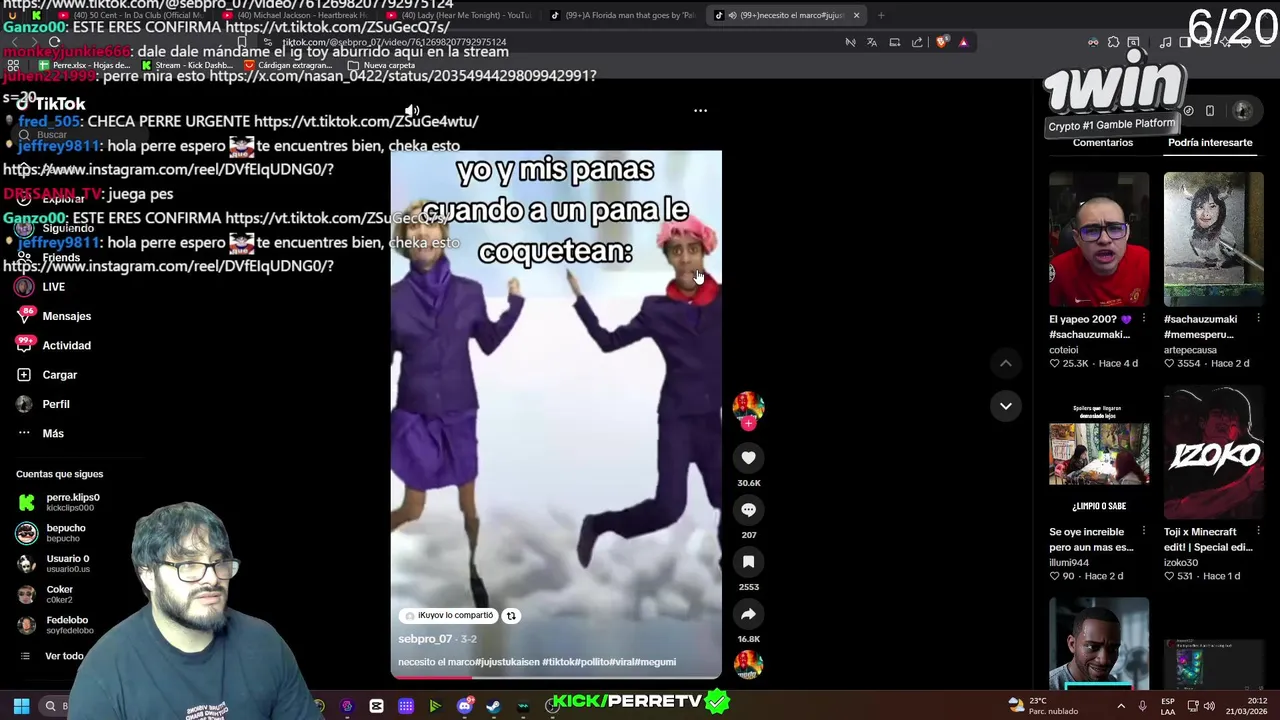Open followed account bepucho
Viewport: 1280px width, 720px height.
[51, 533]
